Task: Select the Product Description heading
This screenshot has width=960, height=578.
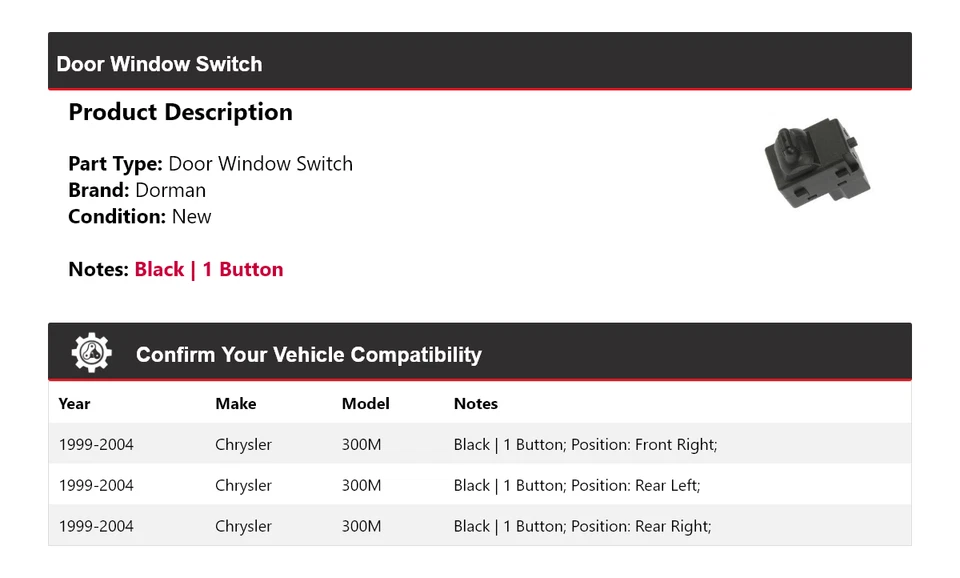Action: (180, 112)
